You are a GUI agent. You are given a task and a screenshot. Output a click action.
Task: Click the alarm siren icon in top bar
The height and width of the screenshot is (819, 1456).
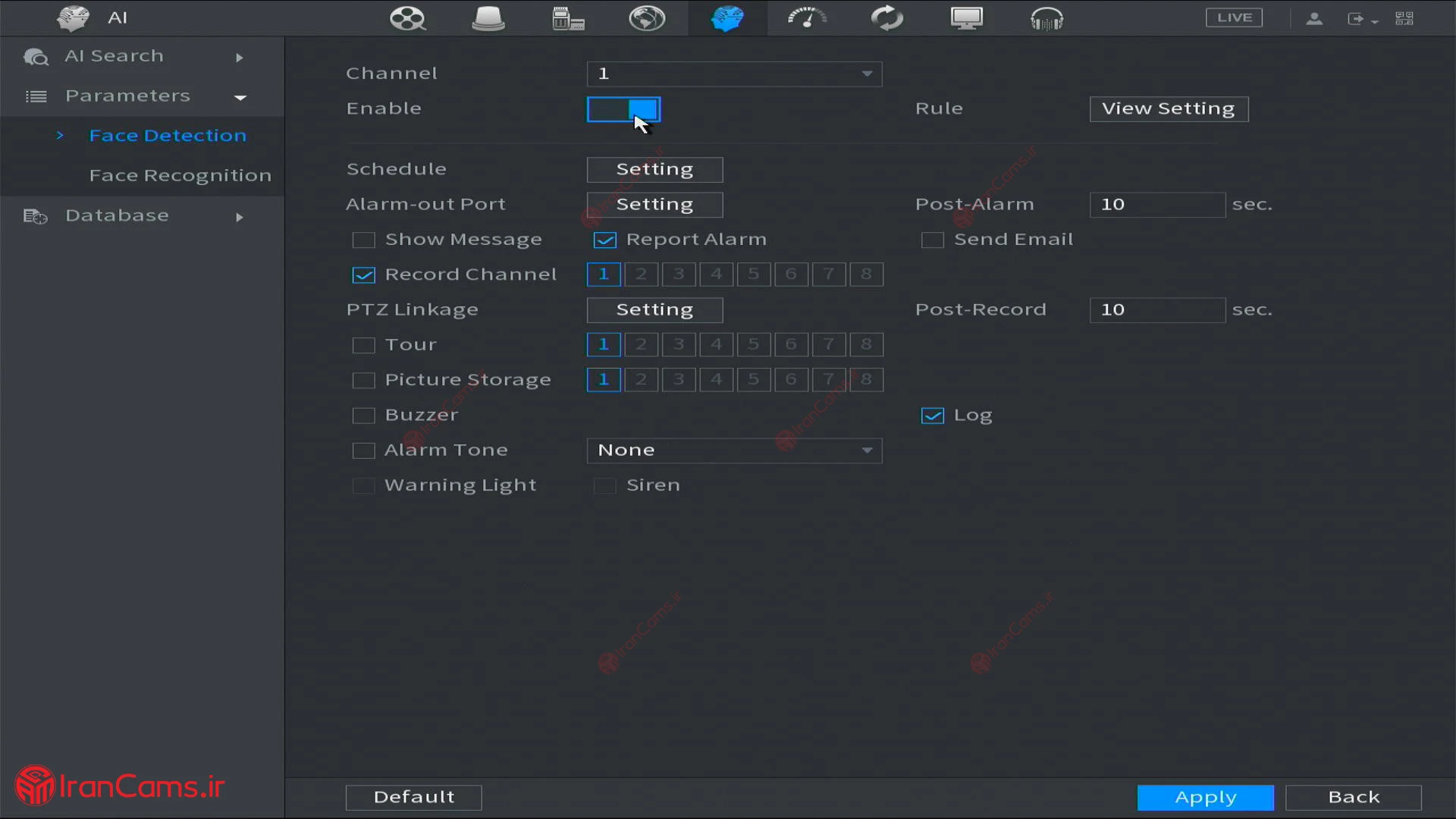point(488,17)
